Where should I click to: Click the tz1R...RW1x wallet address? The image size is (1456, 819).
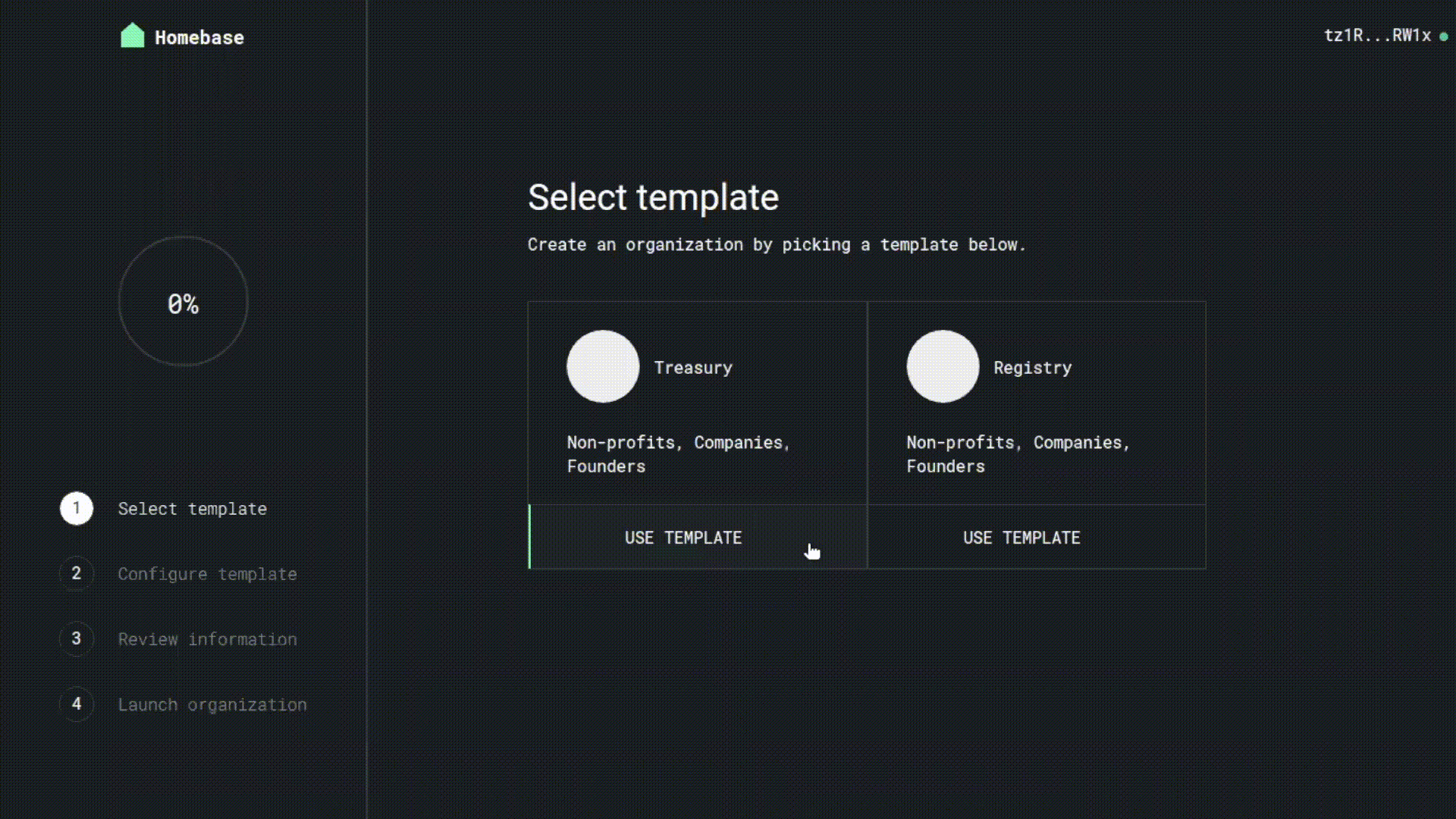(1377, 36)
